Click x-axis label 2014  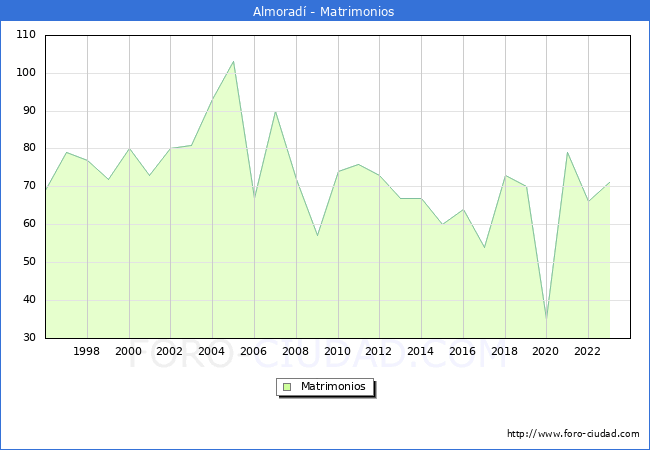point(420,351)
